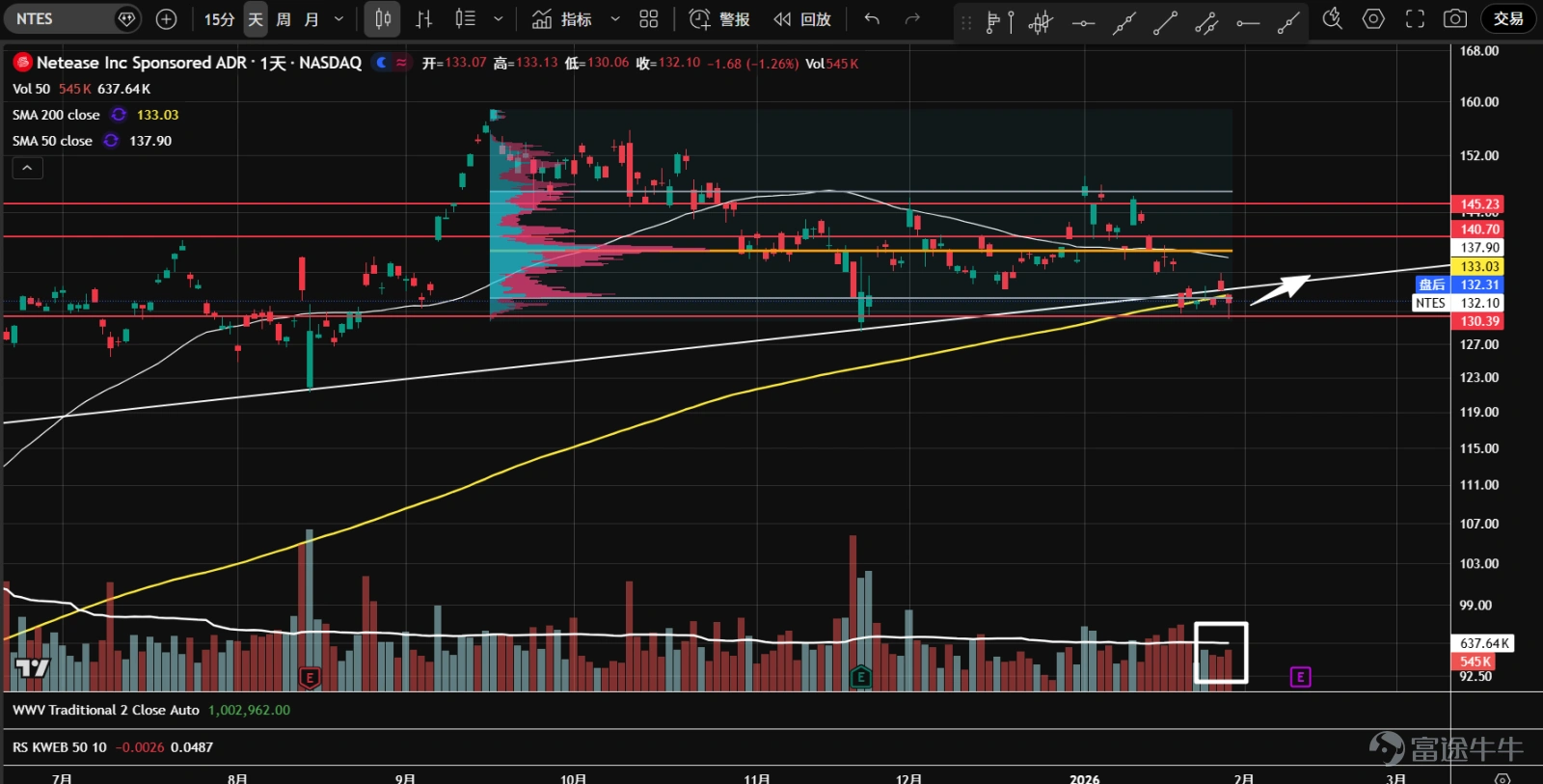1543x784 pixels.
Task: Open the 指标 indicators menu
Action: tap(563, 19)
